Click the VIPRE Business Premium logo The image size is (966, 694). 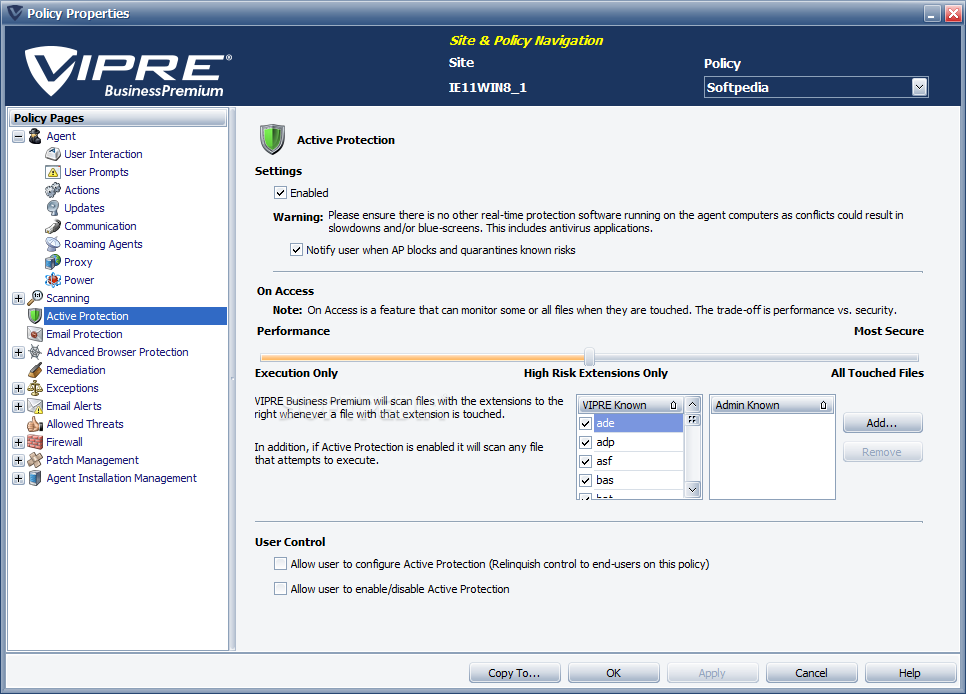128,71
